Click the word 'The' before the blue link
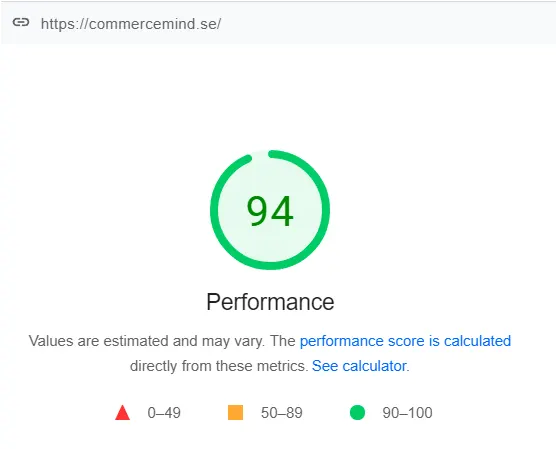This screenshot has width=556, height=449. [x=283, y=341]
